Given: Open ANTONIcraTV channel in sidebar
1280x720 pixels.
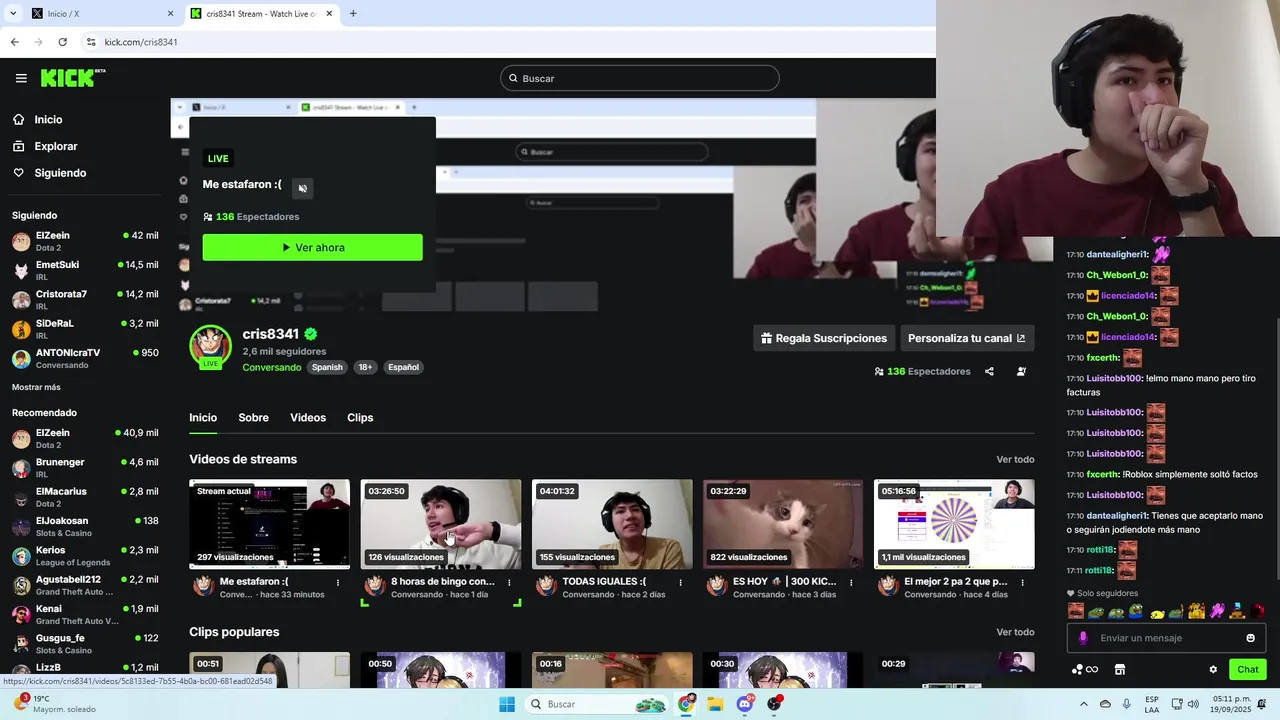Looking at the screenshot, I should click(x=85, y=358).
